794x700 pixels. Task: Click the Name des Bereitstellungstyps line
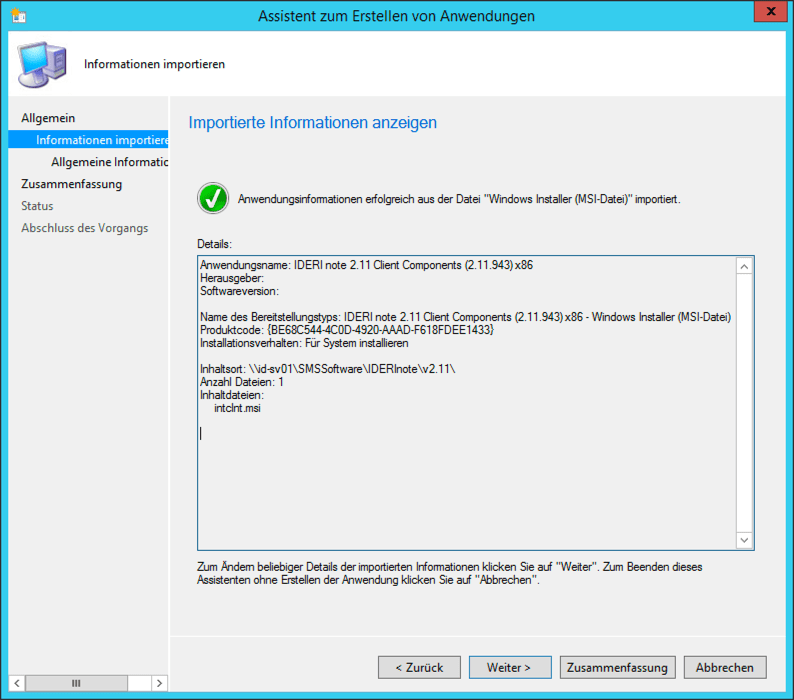tap(465, 317)
